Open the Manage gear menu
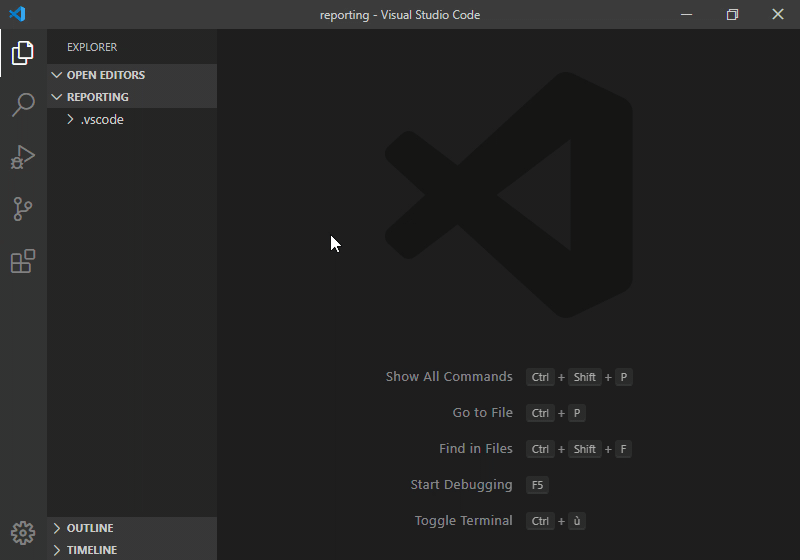 23,533
